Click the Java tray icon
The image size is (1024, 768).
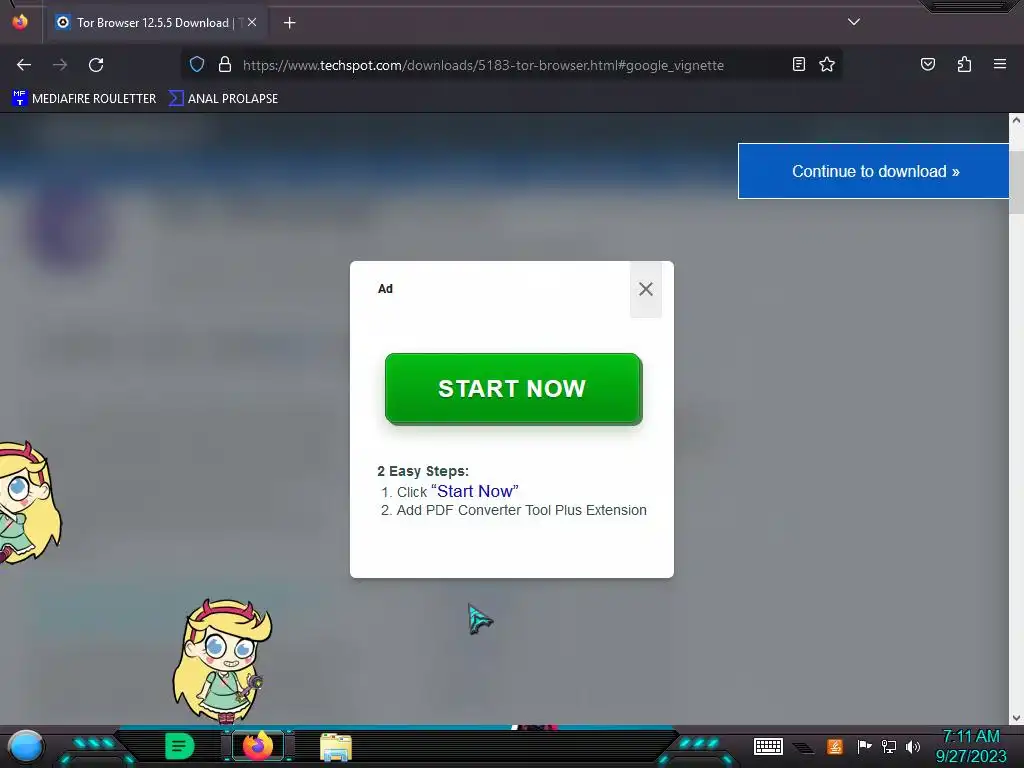pos(835,746)
